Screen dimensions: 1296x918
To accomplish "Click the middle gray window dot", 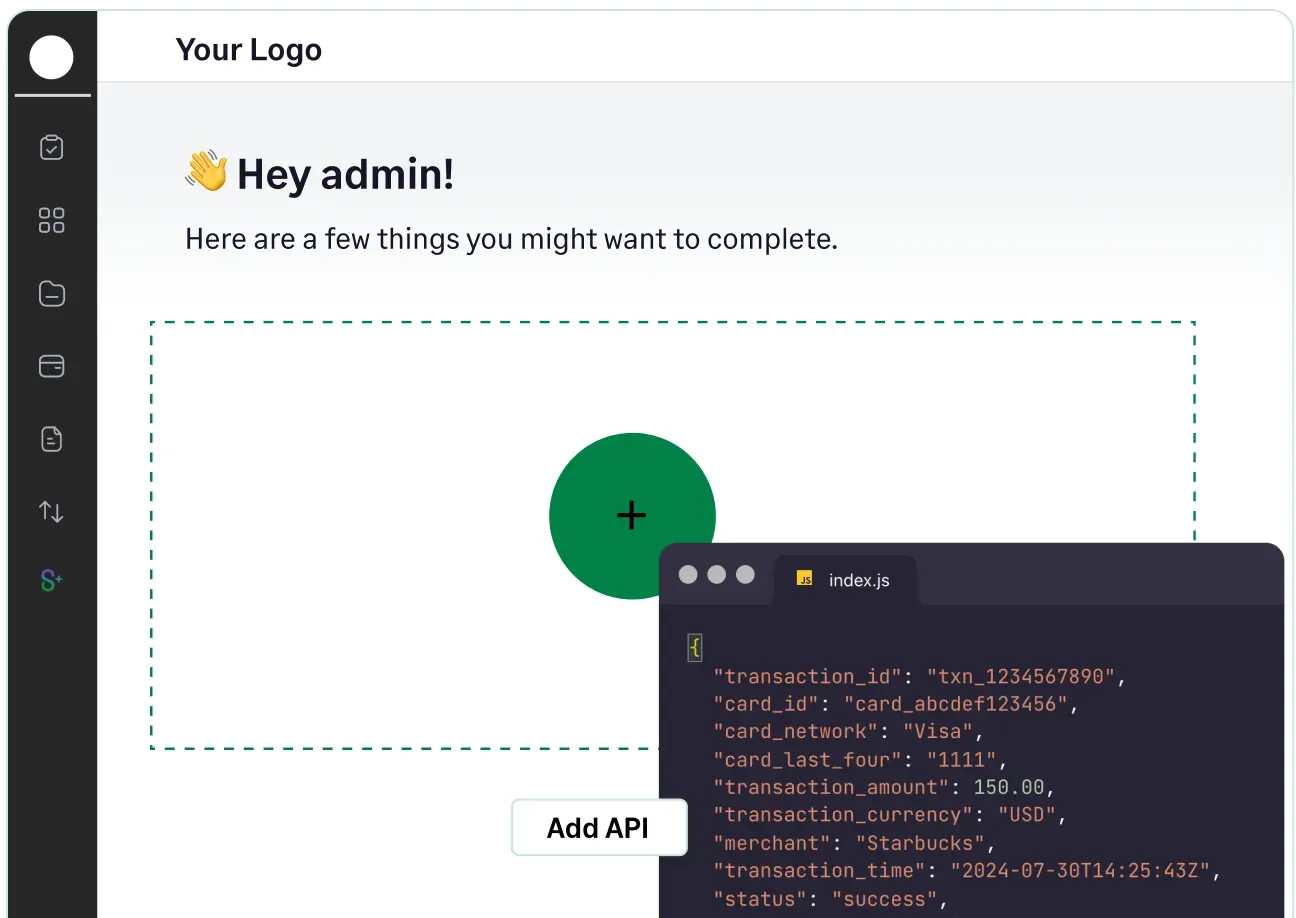I will pos(716,574).
